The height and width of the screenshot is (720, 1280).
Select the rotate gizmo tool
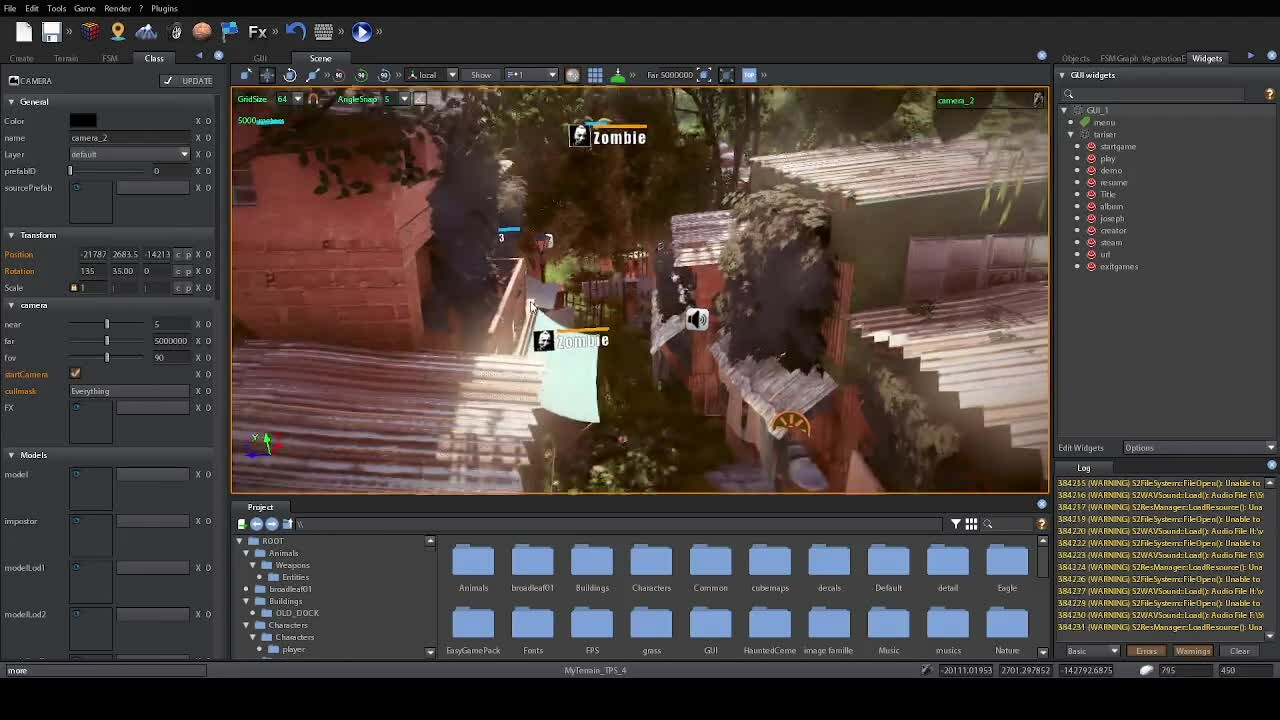click(290, 75)
